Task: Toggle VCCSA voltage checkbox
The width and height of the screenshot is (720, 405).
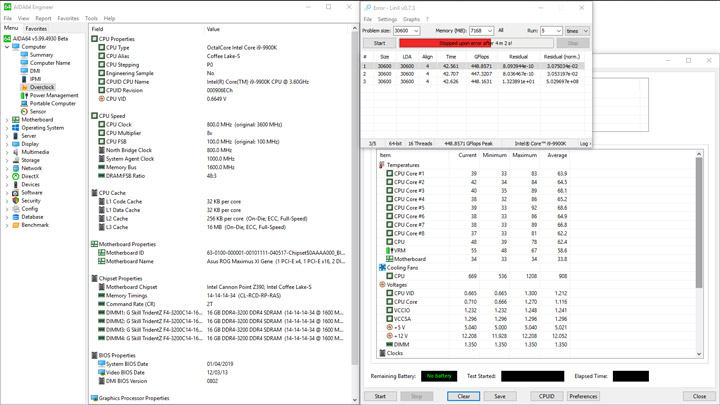Action: (x=389, y=319)
